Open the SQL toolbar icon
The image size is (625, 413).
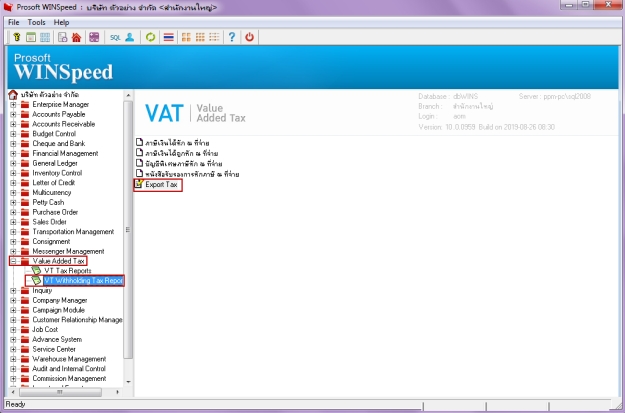[x=115, y=37]
